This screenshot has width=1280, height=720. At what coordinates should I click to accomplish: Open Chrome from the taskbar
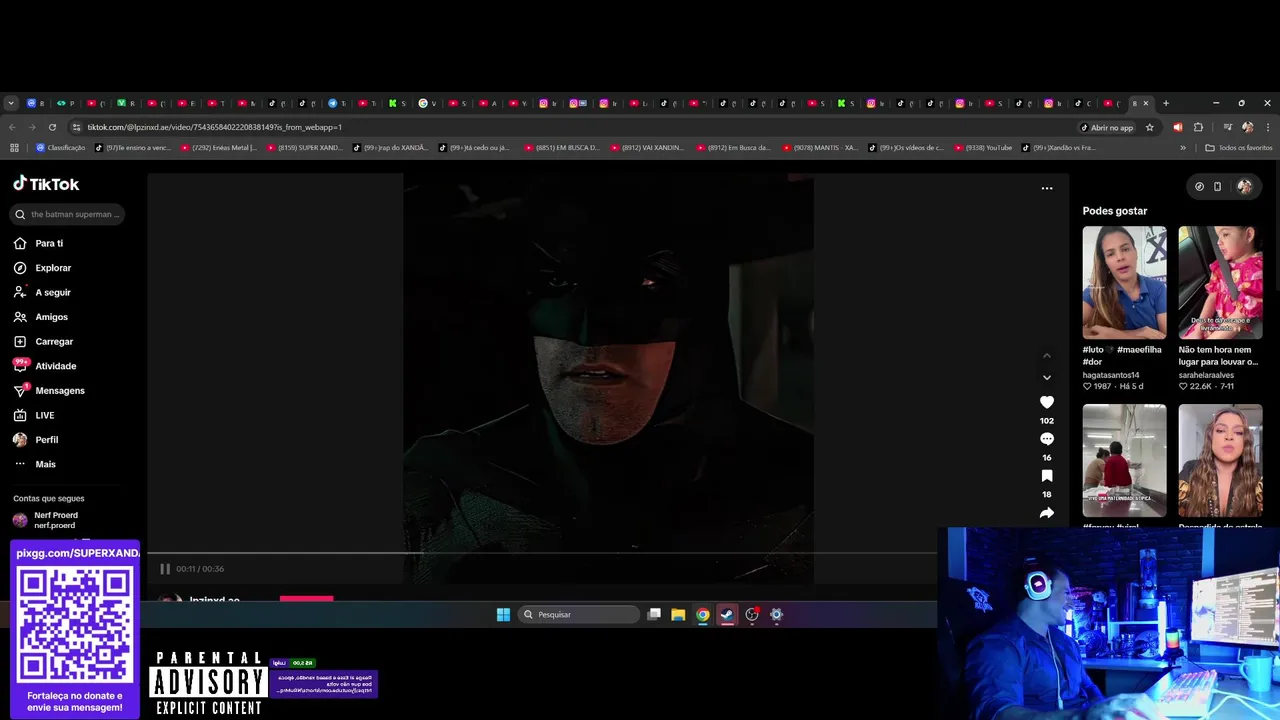[x=703, y=614]
